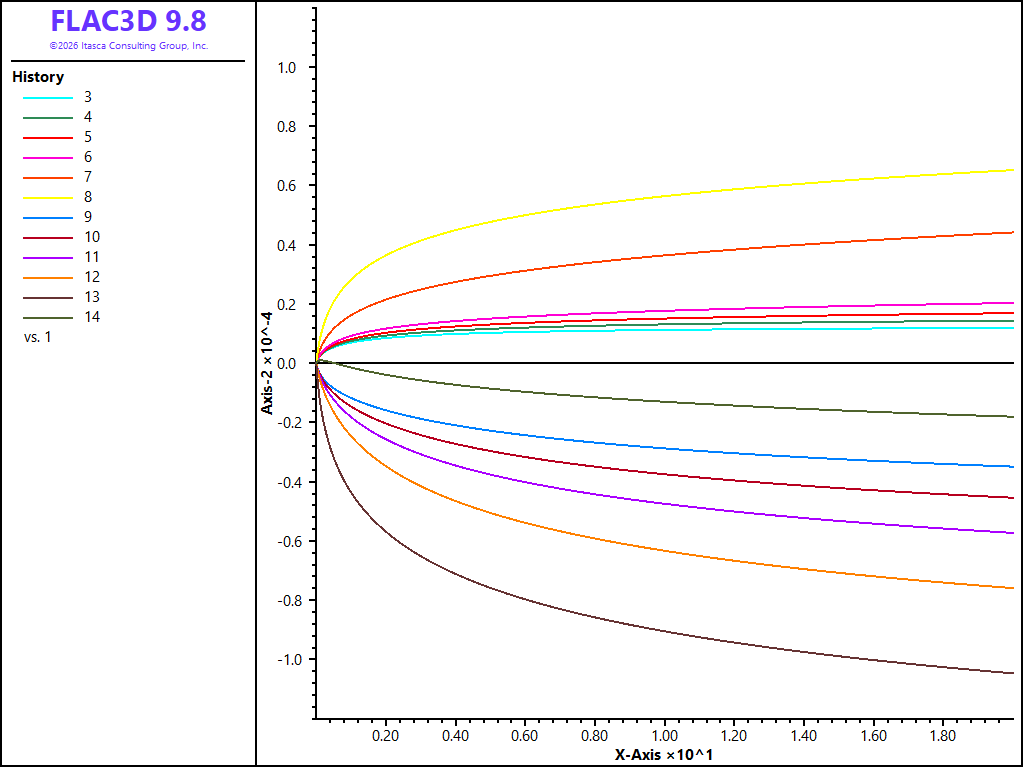Click the orange swatch for history 12

tap(48, 278)
